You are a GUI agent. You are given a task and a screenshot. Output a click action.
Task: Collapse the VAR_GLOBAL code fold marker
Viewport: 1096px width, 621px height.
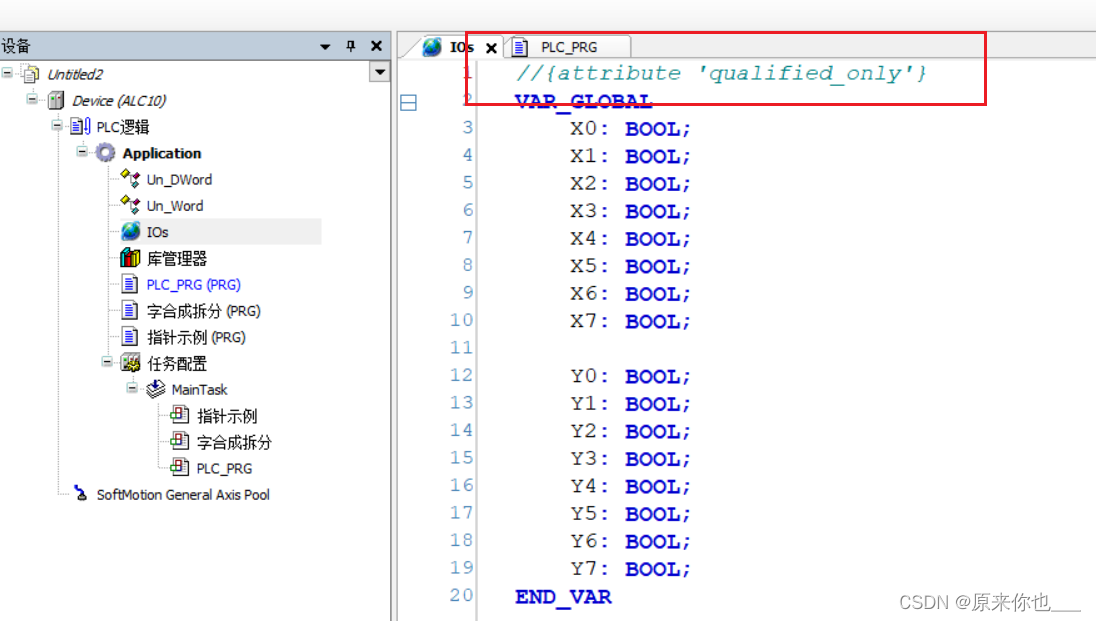click(x=408, y=101)
